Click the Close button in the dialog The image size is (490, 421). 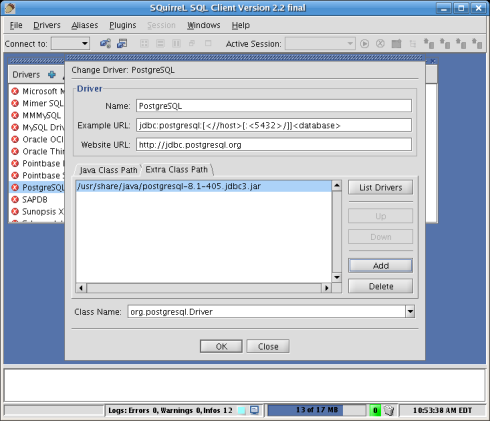[268, 346]
